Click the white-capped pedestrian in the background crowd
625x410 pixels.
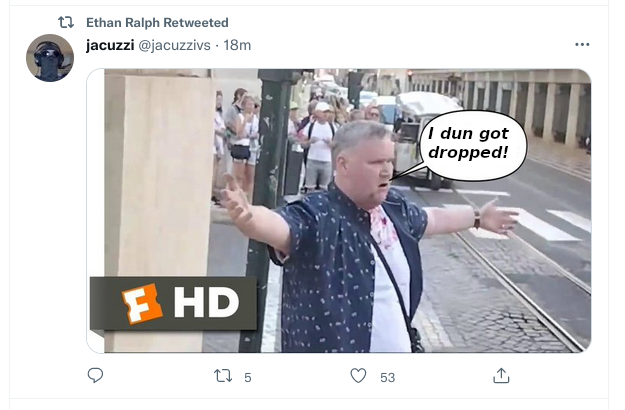click(x=321, y=147)
